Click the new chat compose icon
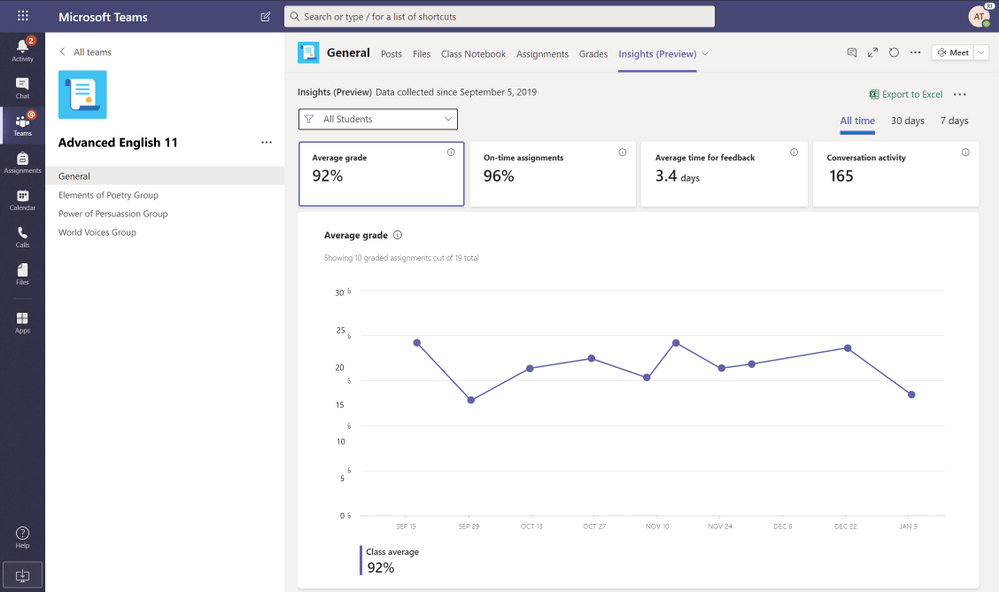Image resolution: width=999 pixels, height=592 pixels. (265, 17)
